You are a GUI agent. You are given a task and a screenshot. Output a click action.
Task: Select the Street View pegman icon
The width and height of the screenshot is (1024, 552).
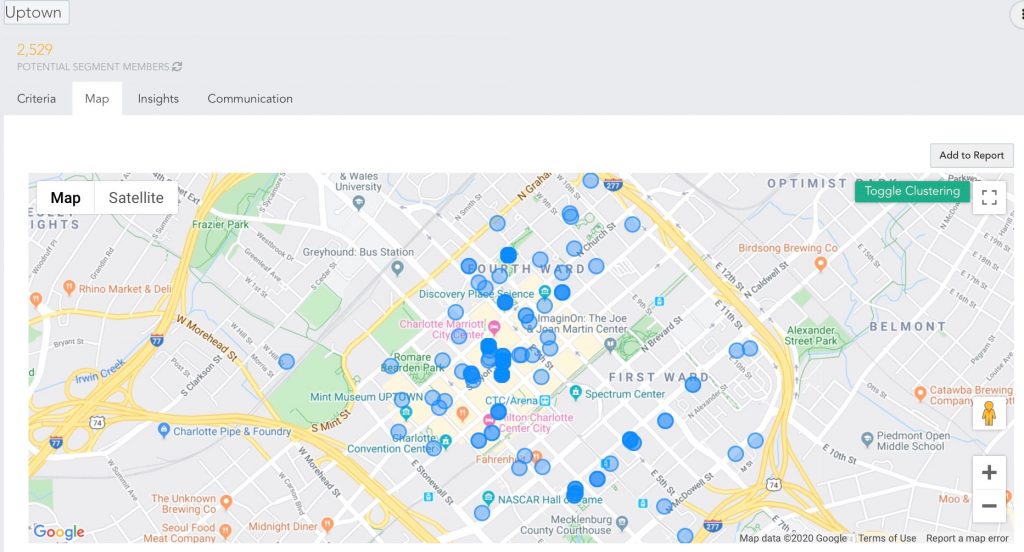pos(989,413)
